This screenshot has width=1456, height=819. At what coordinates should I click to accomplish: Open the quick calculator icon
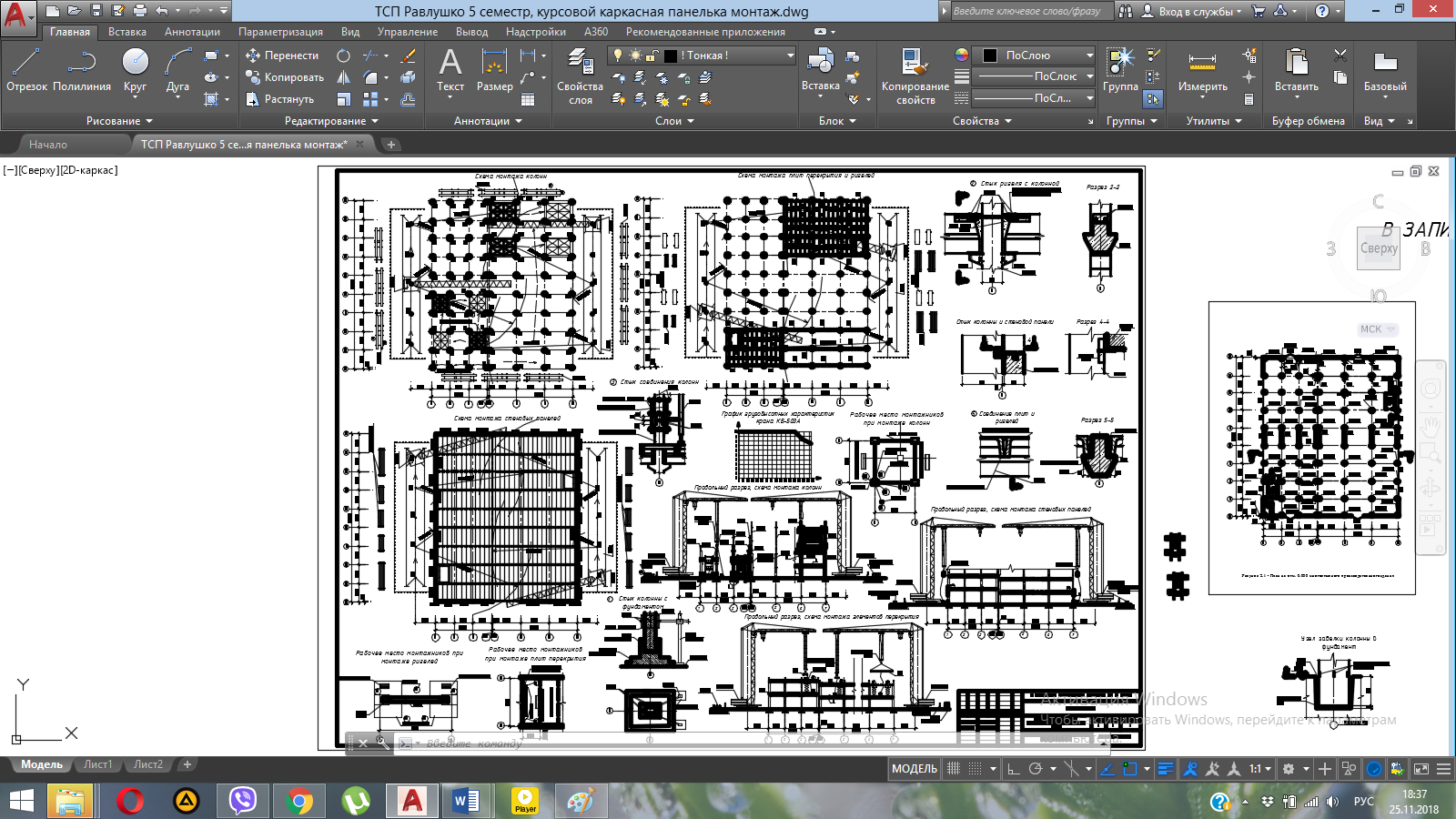pos(1249,99)
